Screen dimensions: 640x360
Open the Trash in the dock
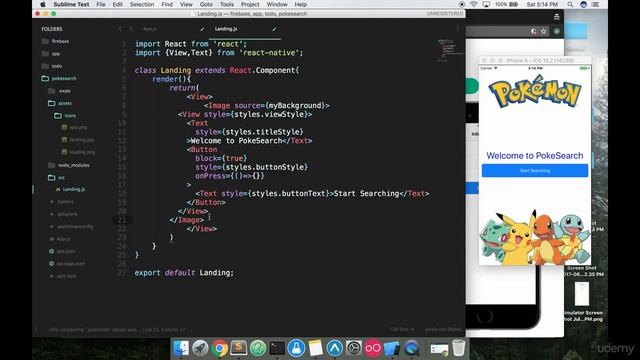point(459,348)
